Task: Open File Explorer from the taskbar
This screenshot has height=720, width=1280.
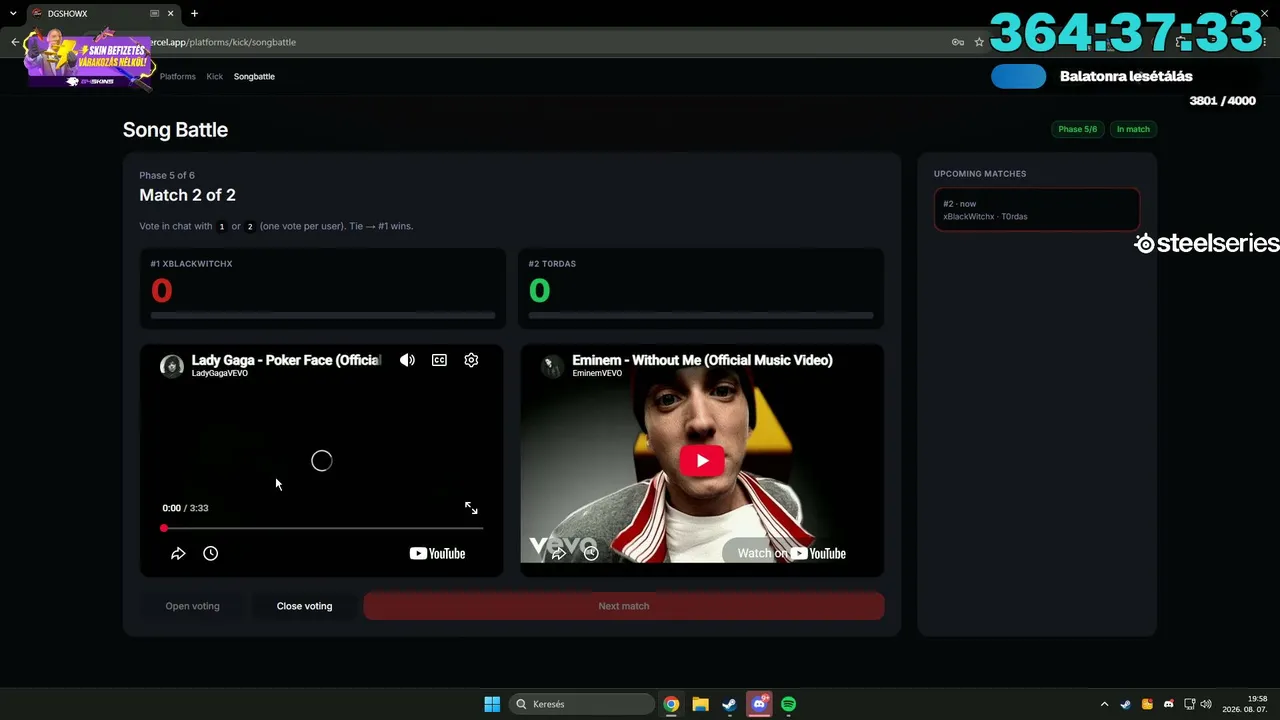Action: [700, 704]
